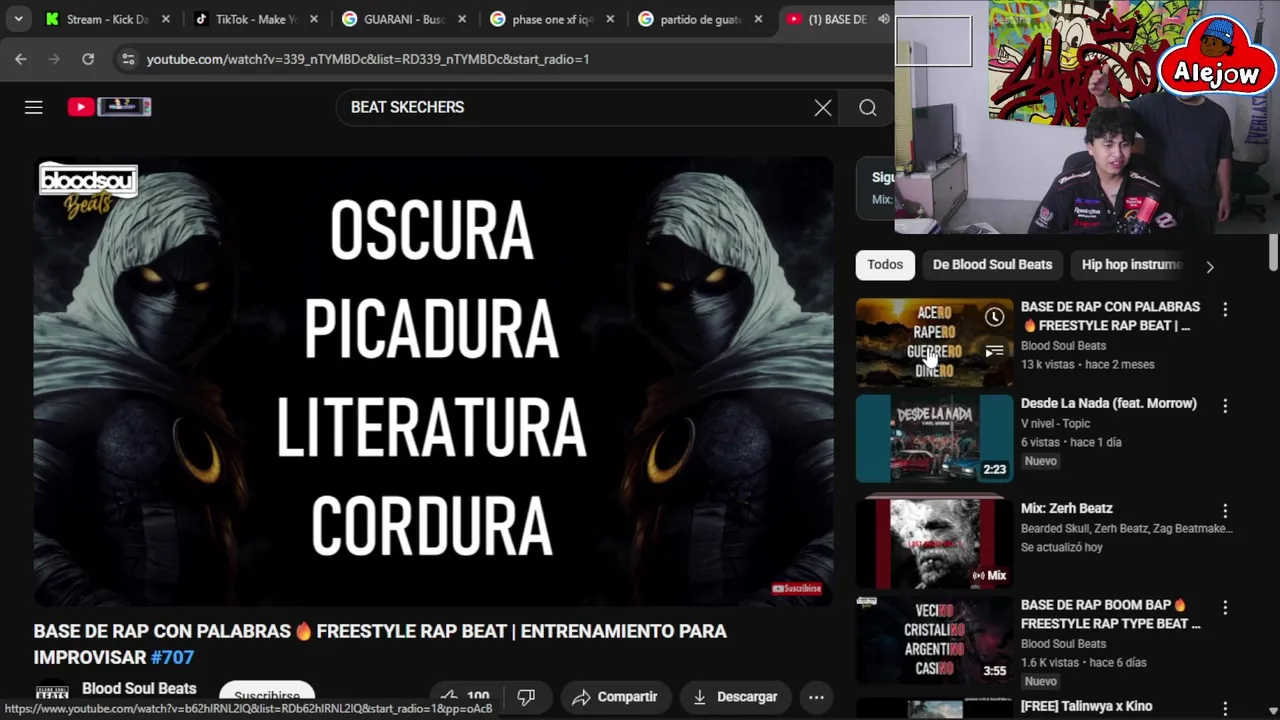Image resolution: width=1280 pixels, height=720 pixels.
Task: Add ACERO RAPERO video to watch later
Action: [994, 318]
